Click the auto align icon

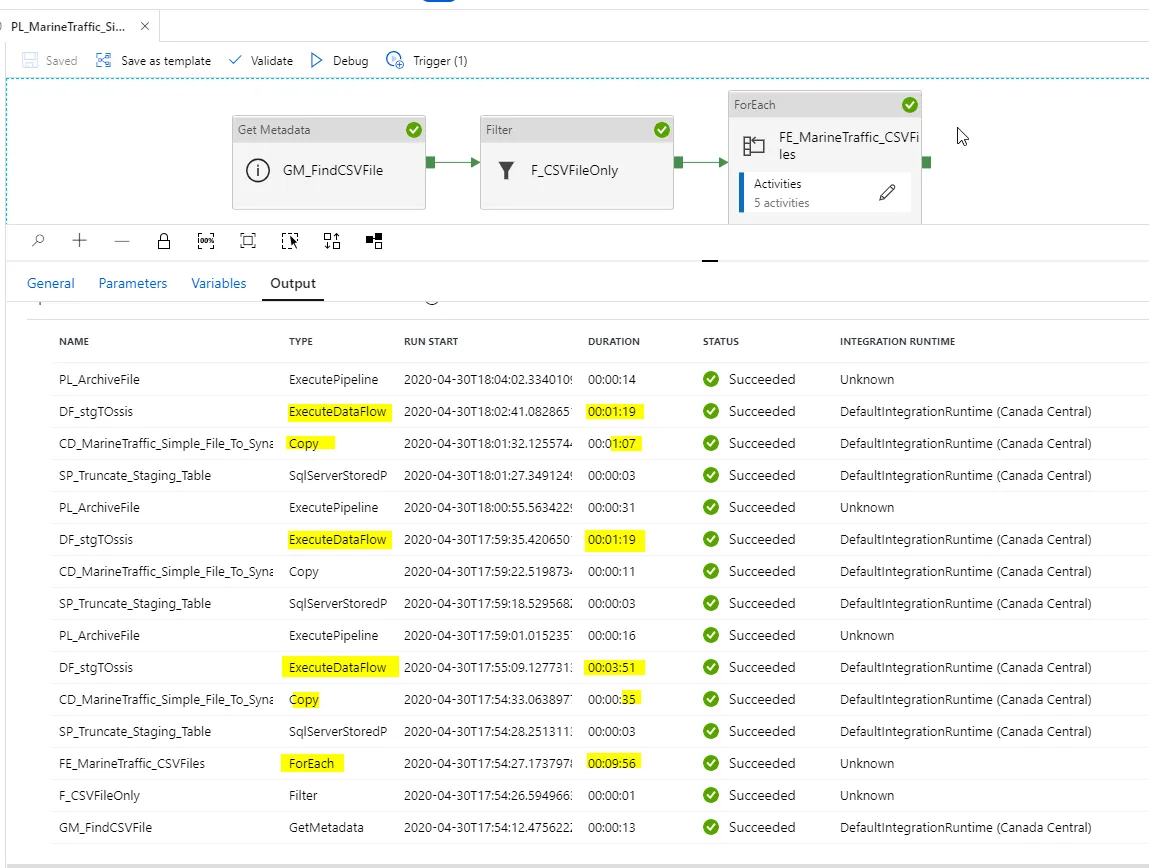pyautogui.click(x=332, y=241)
